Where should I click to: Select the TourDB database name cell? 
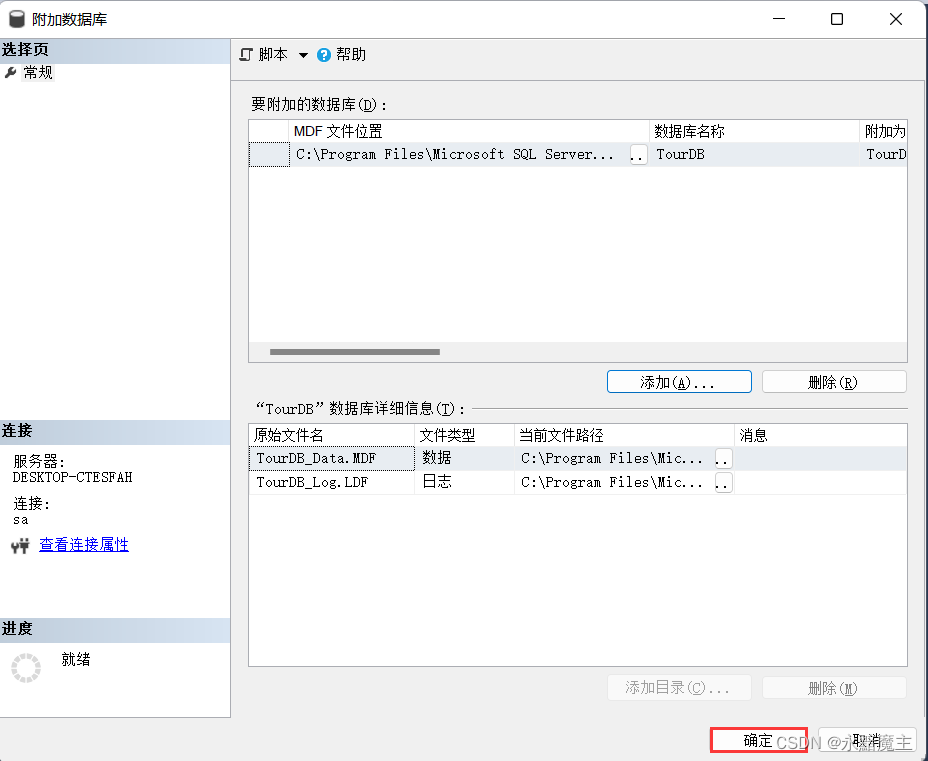click(755, 154)
